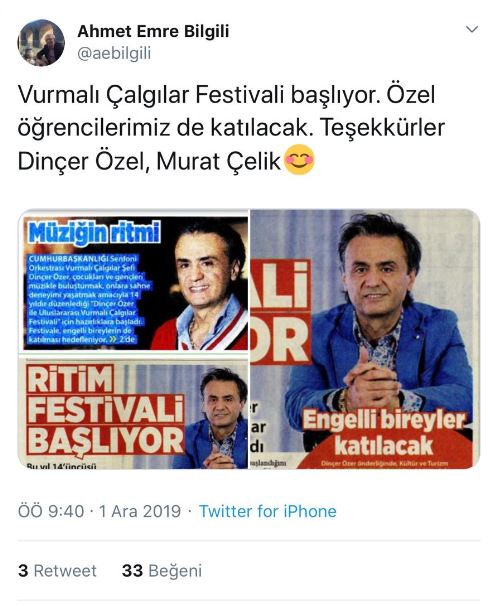Tap the Engelli bireyler katılacak caption
The image size is (494, 606).
click(384, 433)
